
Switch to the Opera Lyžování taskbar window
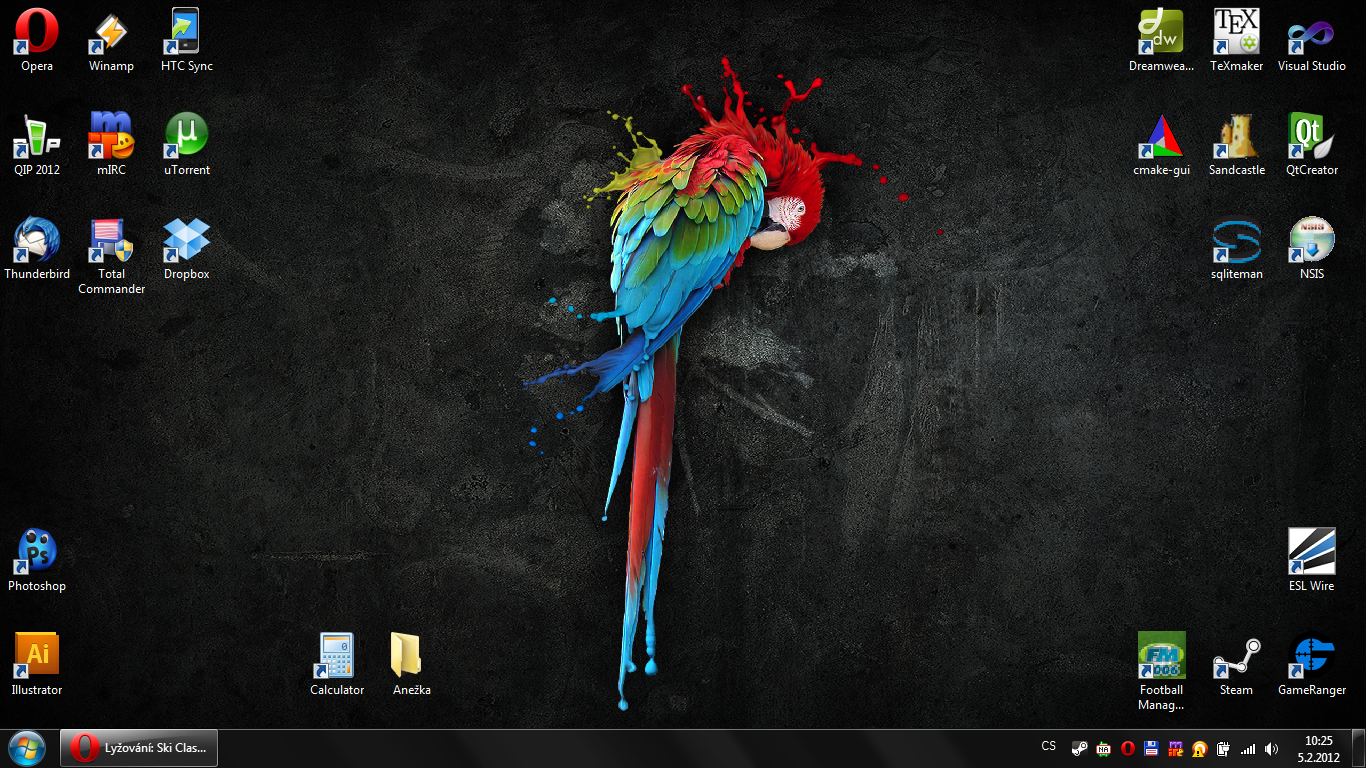coord(139,748)
